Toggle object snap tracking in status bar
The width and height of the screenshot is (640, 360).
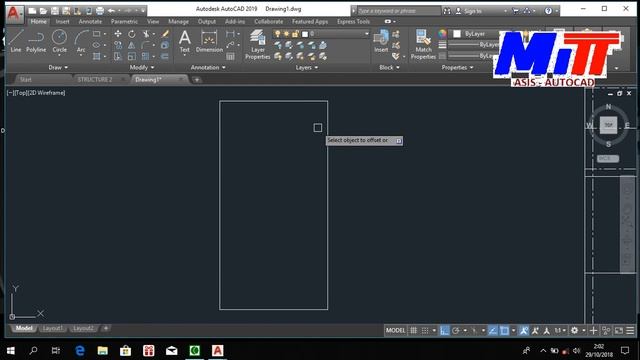(x=493, y=330)
